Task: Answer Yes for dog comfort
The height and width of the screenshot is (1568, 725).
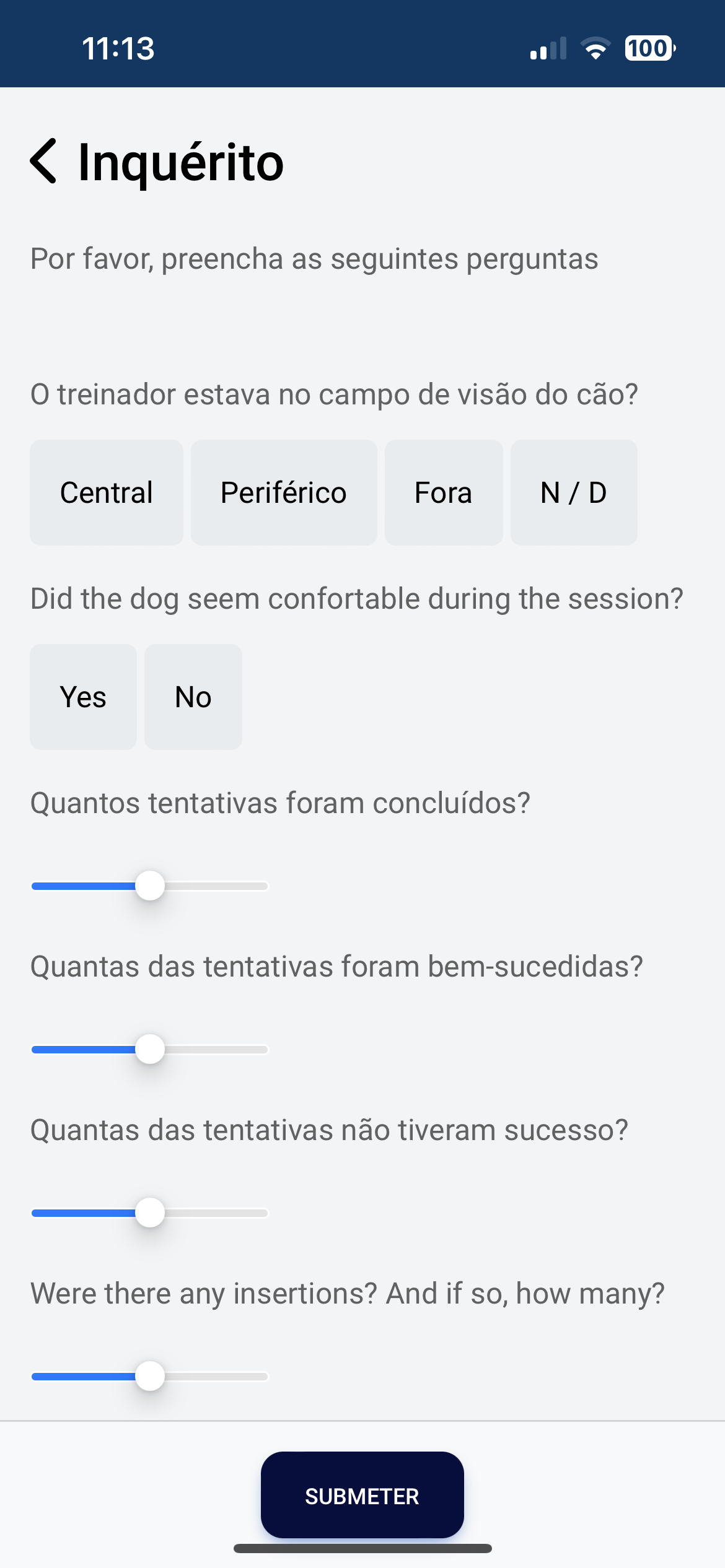Action: pos(83,697)
